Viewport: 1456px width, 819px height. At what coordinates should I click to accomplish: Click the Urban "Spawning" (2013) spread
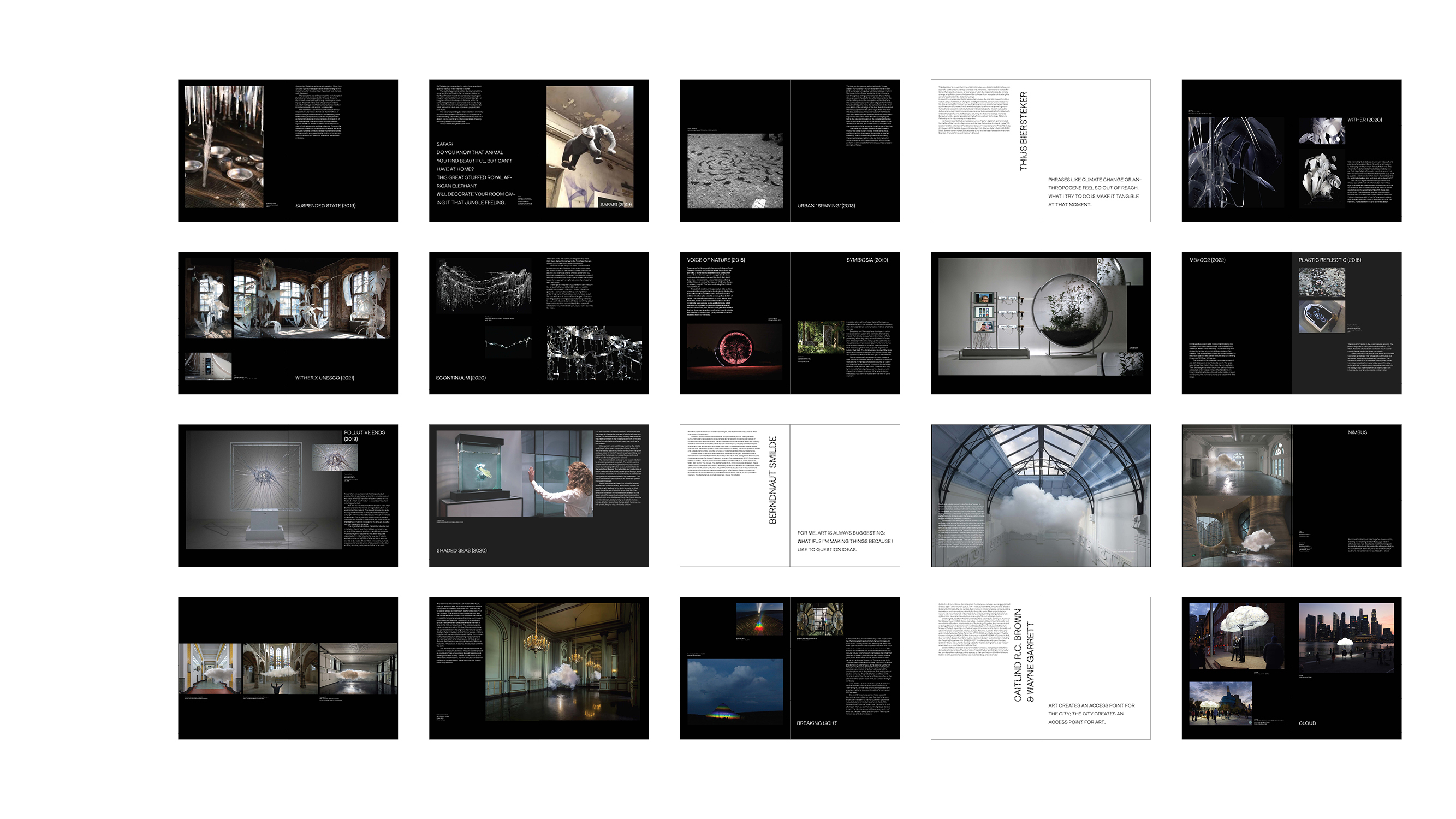pos(789,150)
